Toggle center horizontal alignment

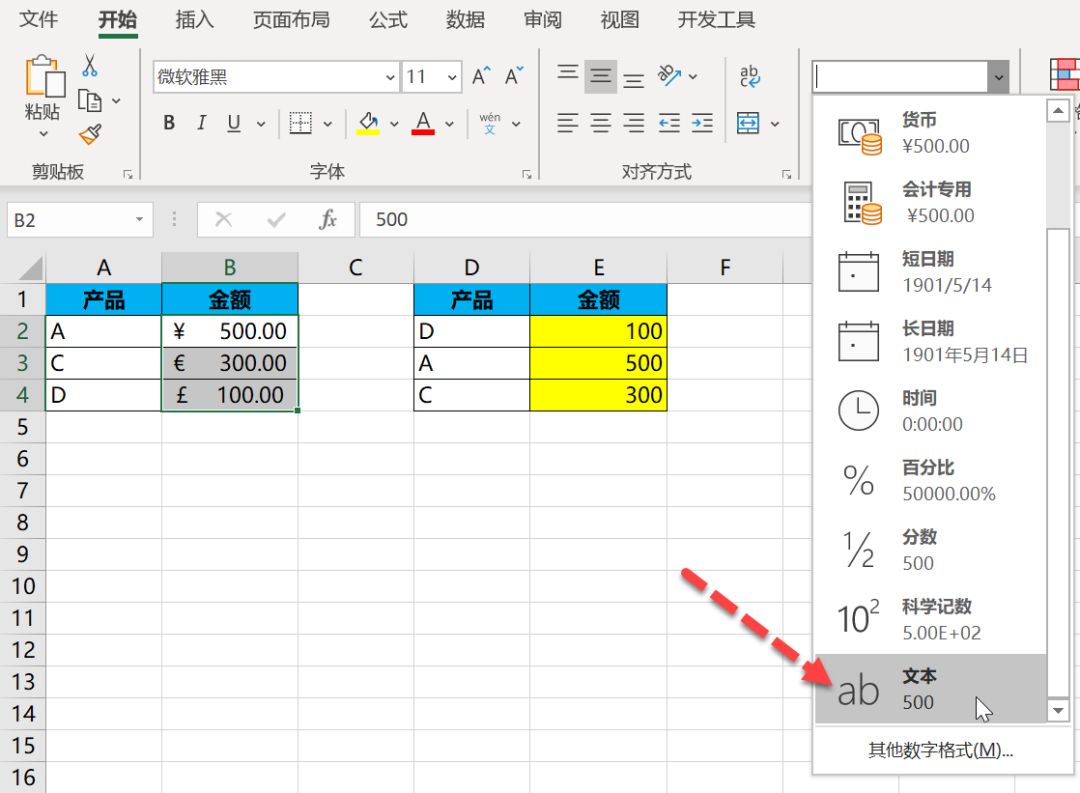600,123
